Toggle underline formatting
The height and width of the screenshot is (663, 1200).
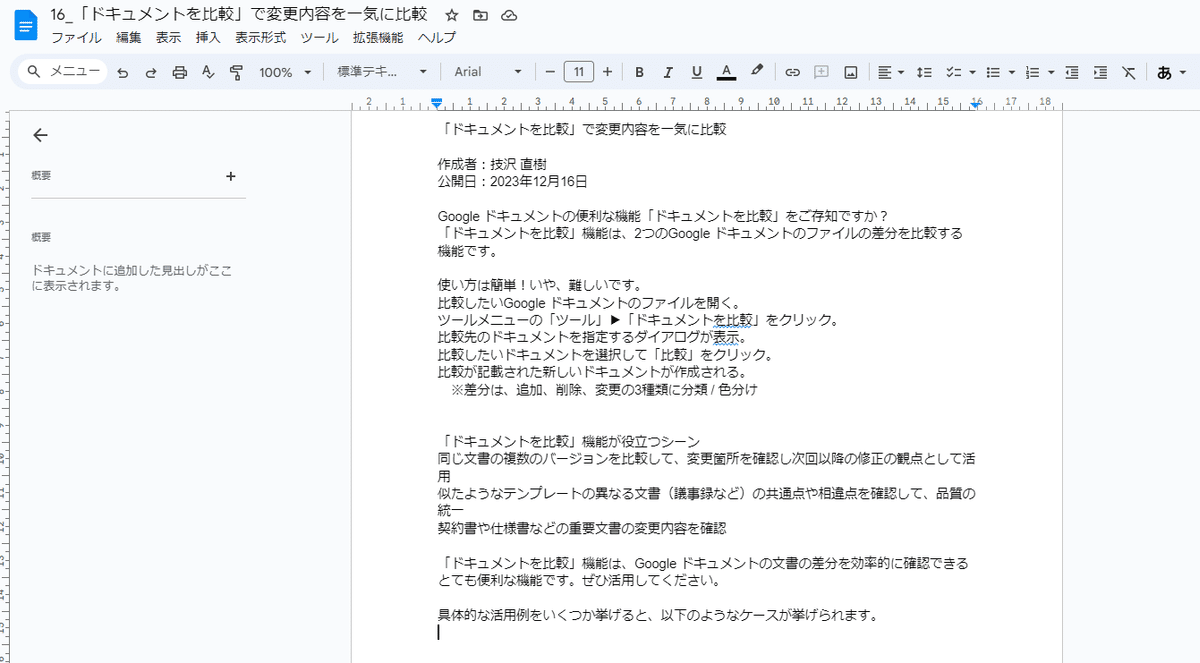click(696, 71)
